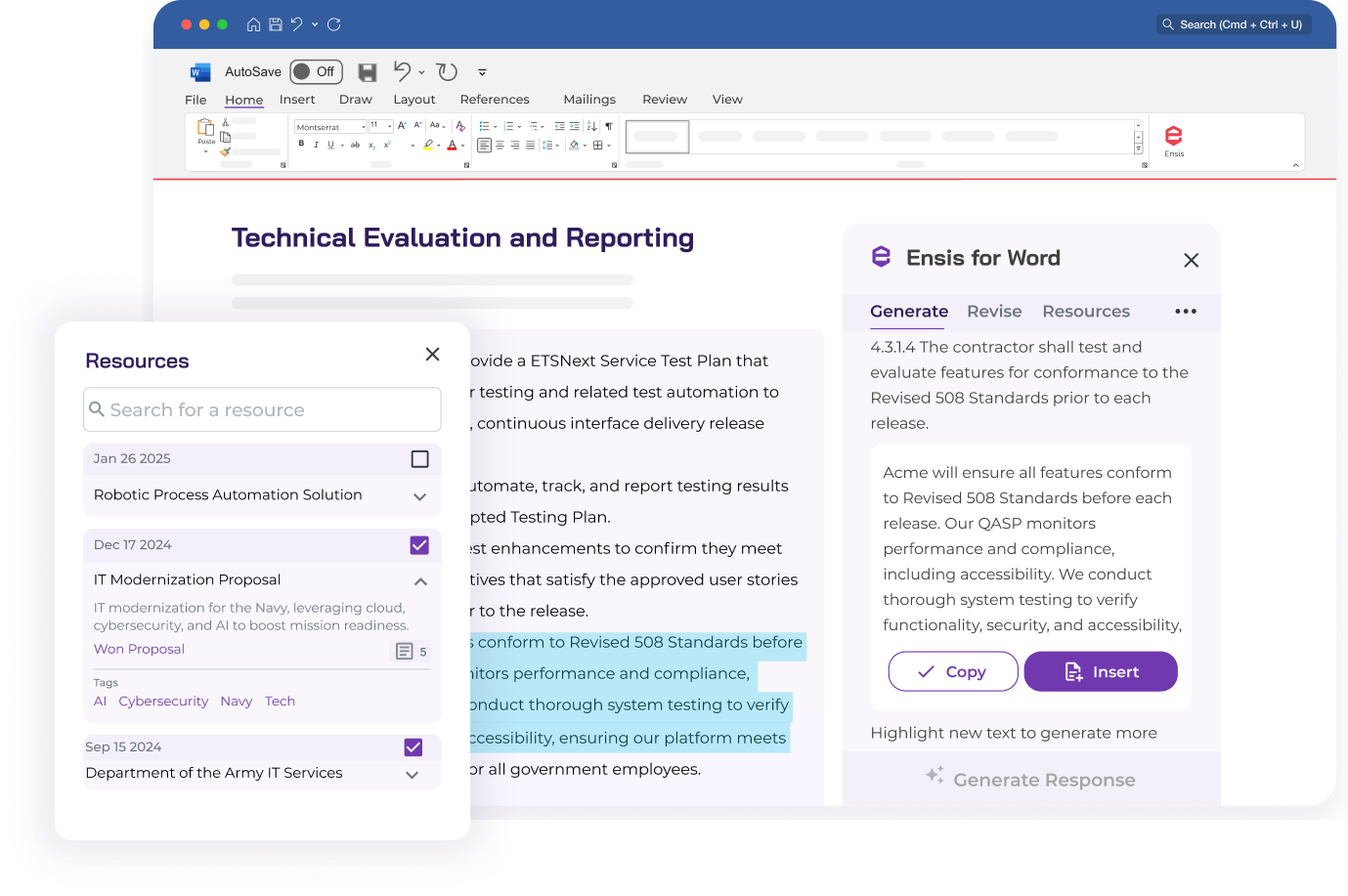Click the Save icon in the blue title bar
Viewport: 1348px width, 896px height.
pos(276,24)
